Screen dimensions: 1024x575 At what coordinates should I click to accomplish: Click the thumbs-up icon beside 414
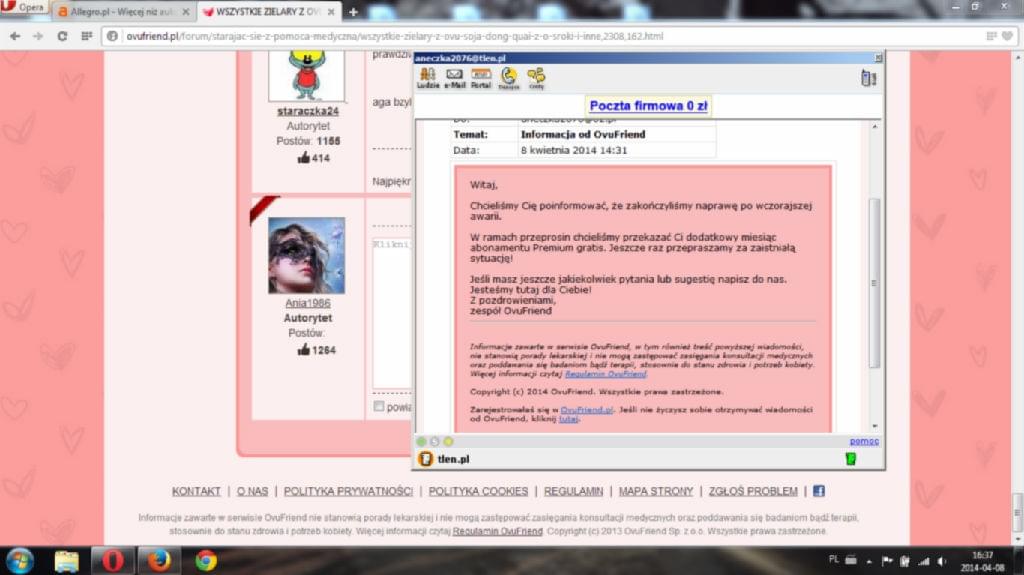pos(304,157)
